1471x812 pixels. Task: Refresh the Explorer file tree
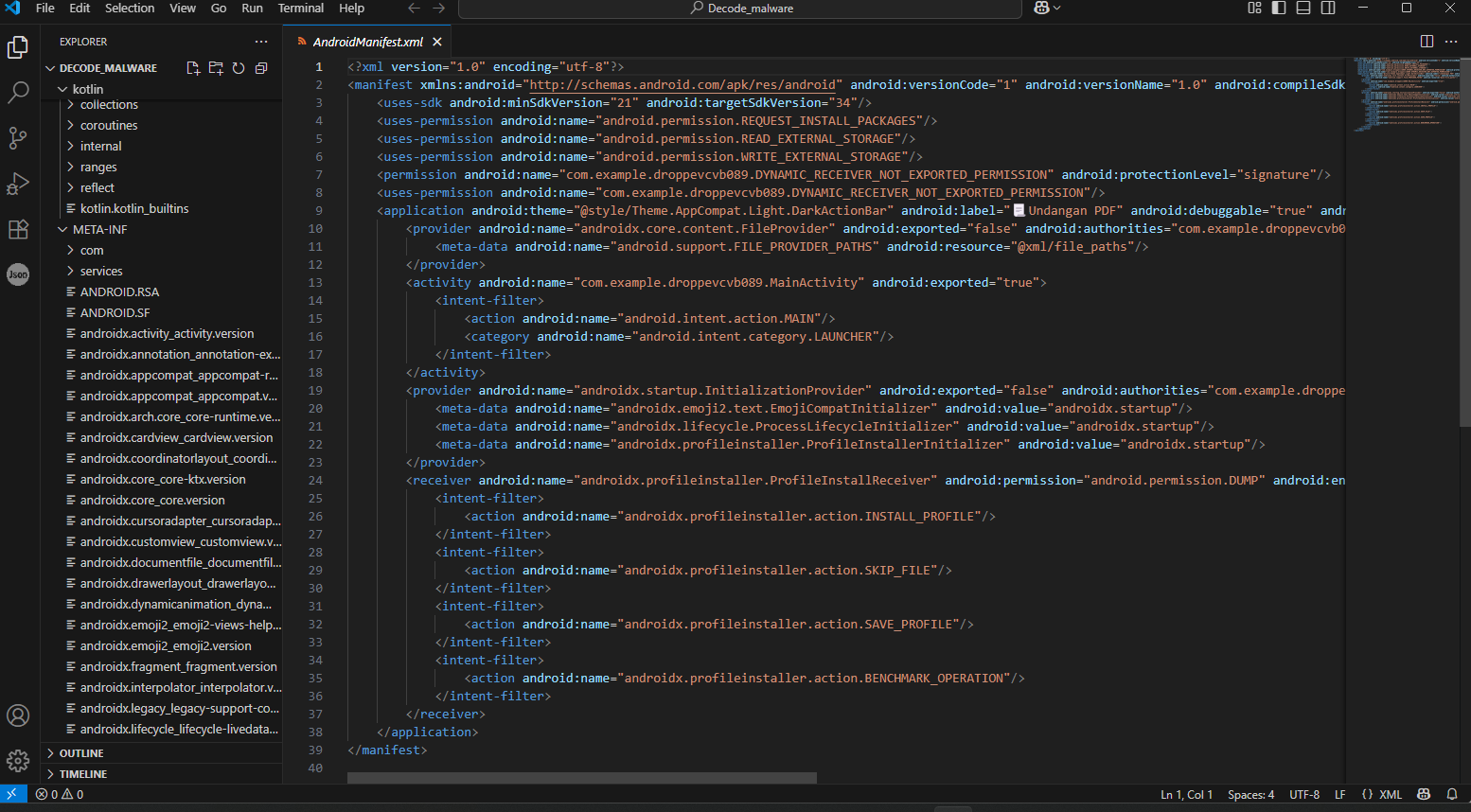[x=239, y=68]
